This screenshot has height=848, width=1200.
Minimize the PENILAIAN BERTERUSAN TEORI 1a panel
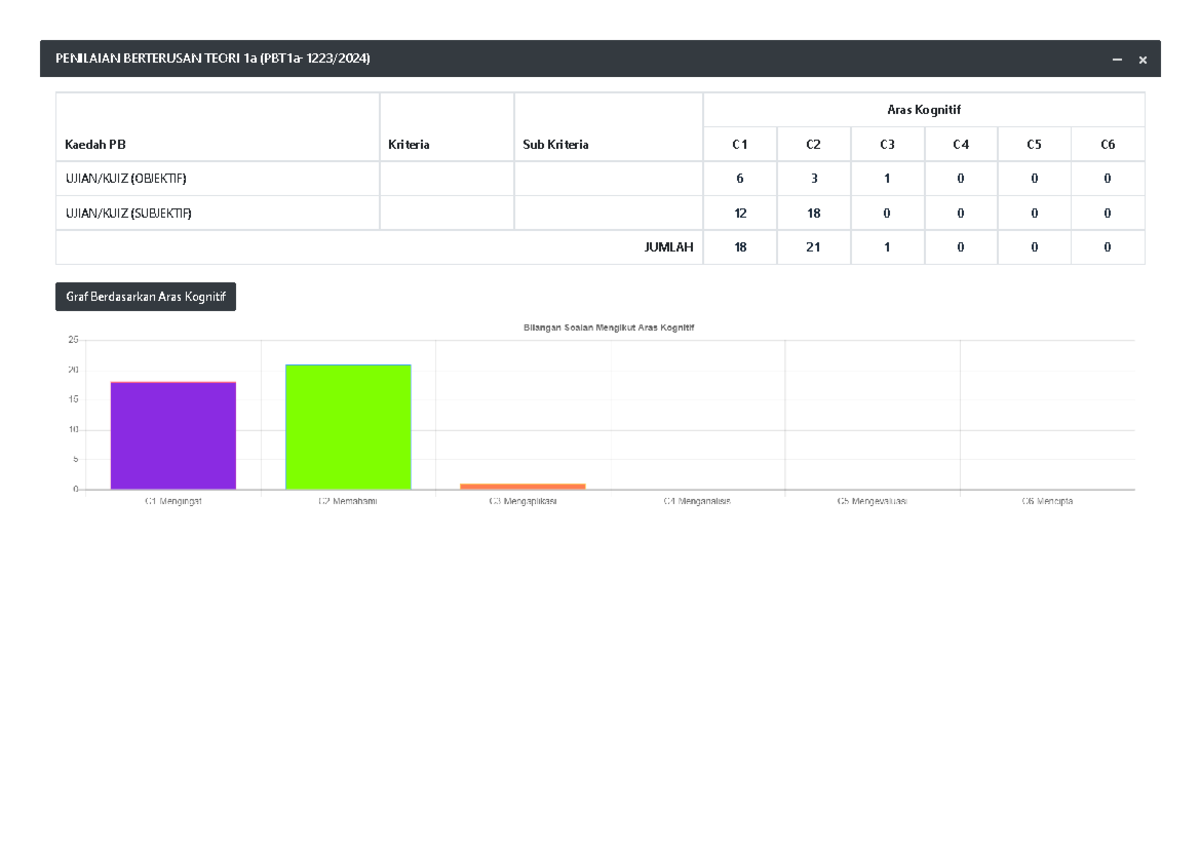tap(1117, 60)
